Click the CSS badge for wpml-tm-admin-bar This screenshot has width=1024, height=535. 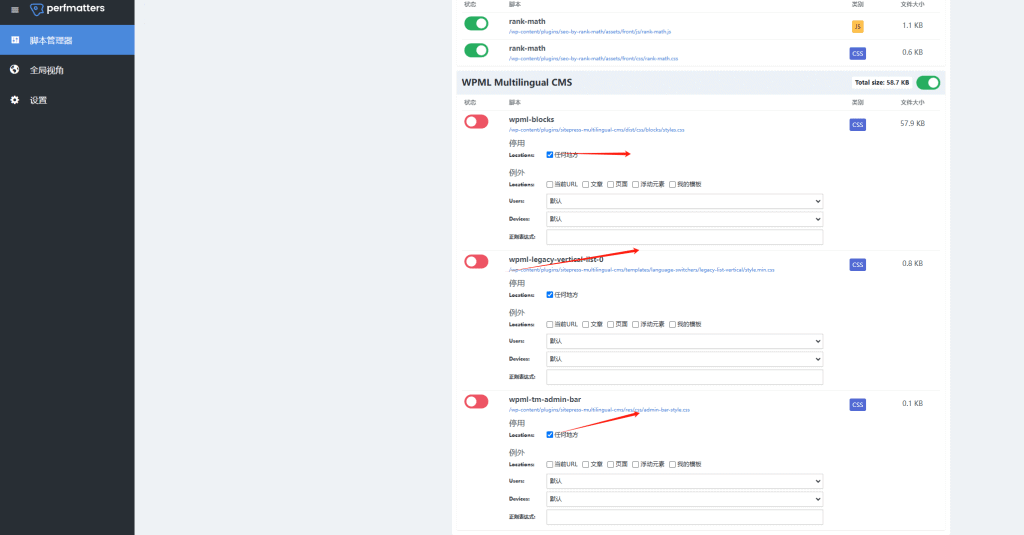click(x=857, y=405)
